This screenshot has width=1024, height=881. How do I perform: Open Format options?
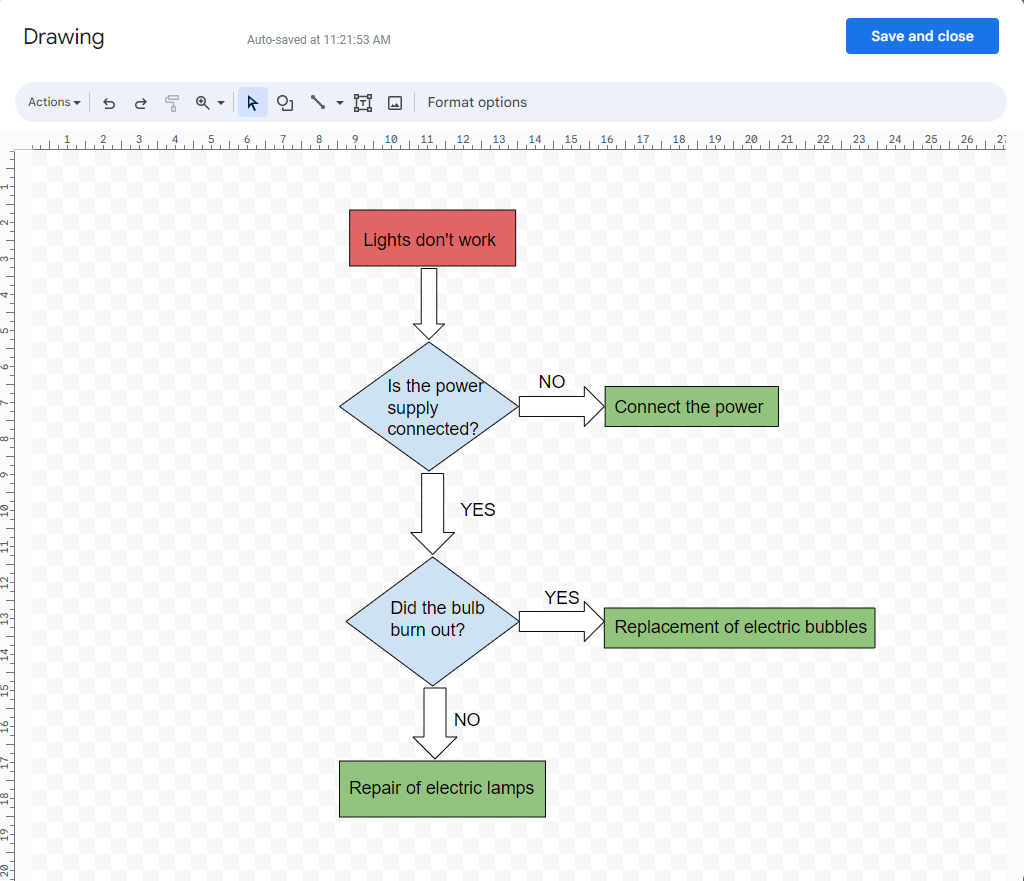tap(477, 102)
